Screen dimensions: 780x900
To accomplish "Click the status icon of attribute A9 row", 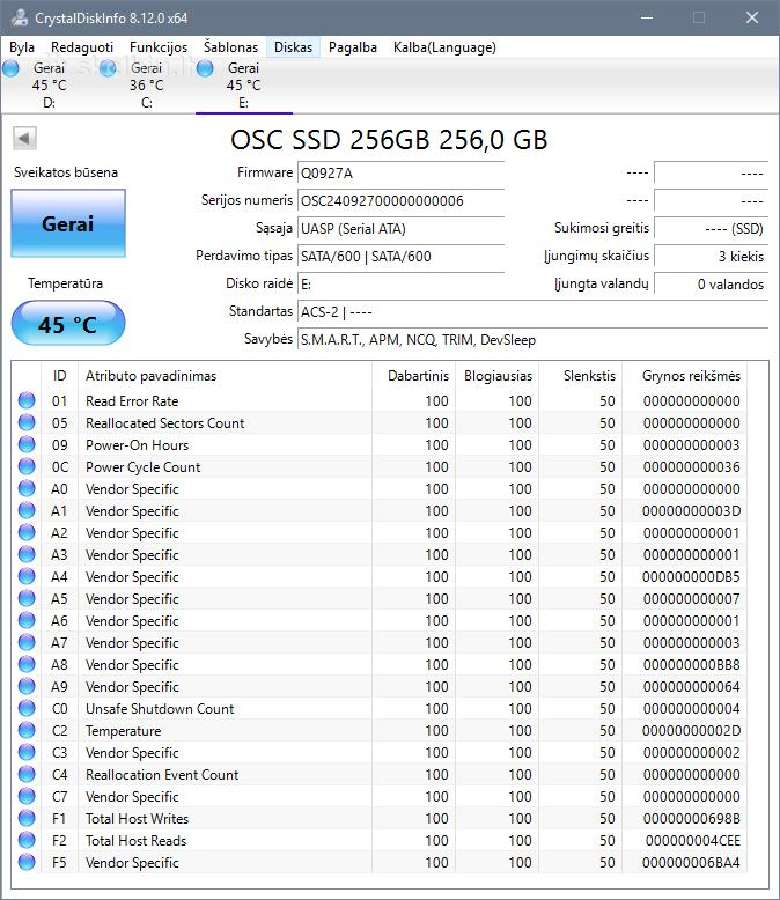I will tap(27, 686).
